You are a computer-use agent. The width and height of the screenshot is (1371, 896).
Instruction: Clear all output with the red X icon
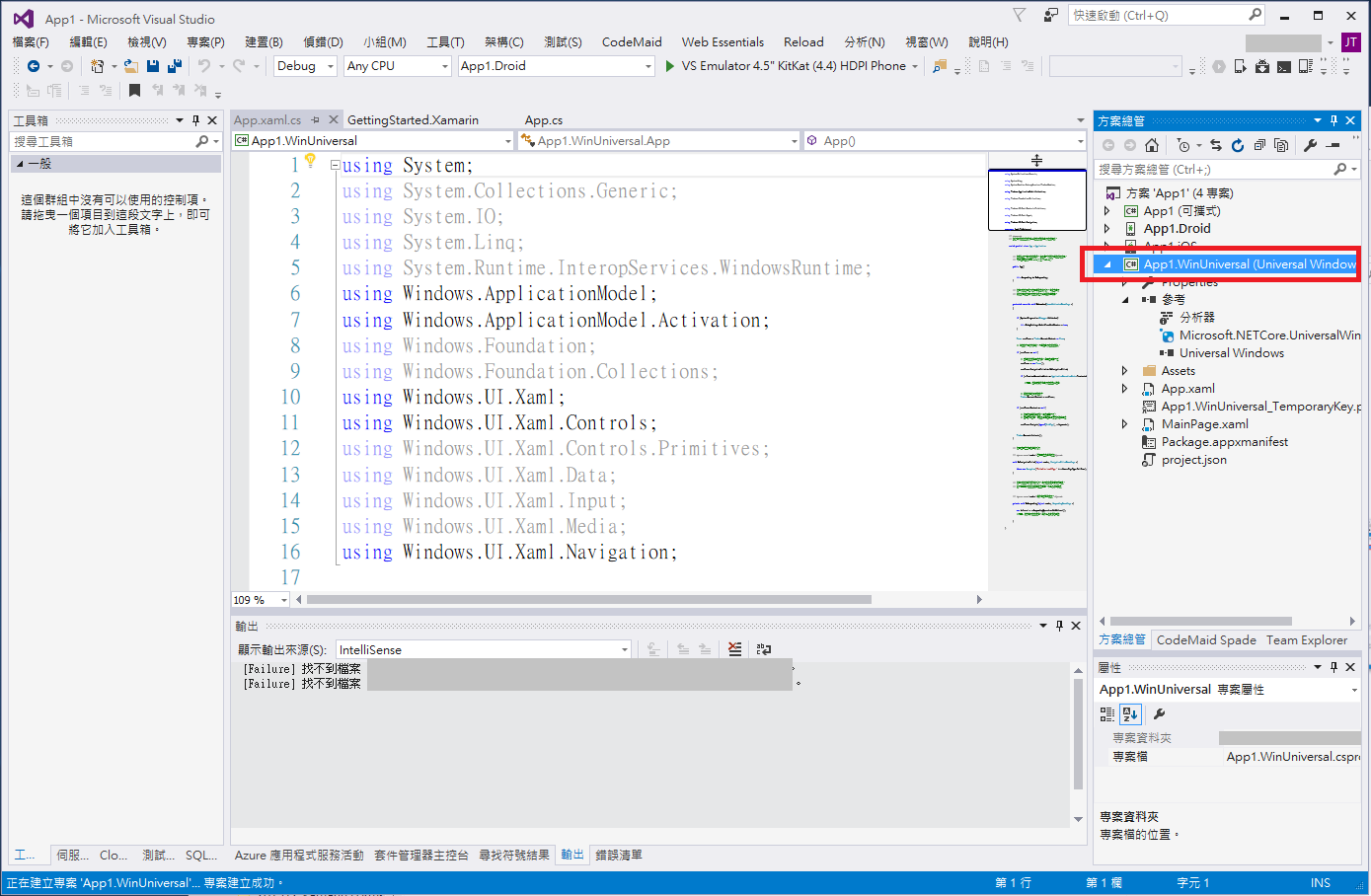[x=735, y=649]
